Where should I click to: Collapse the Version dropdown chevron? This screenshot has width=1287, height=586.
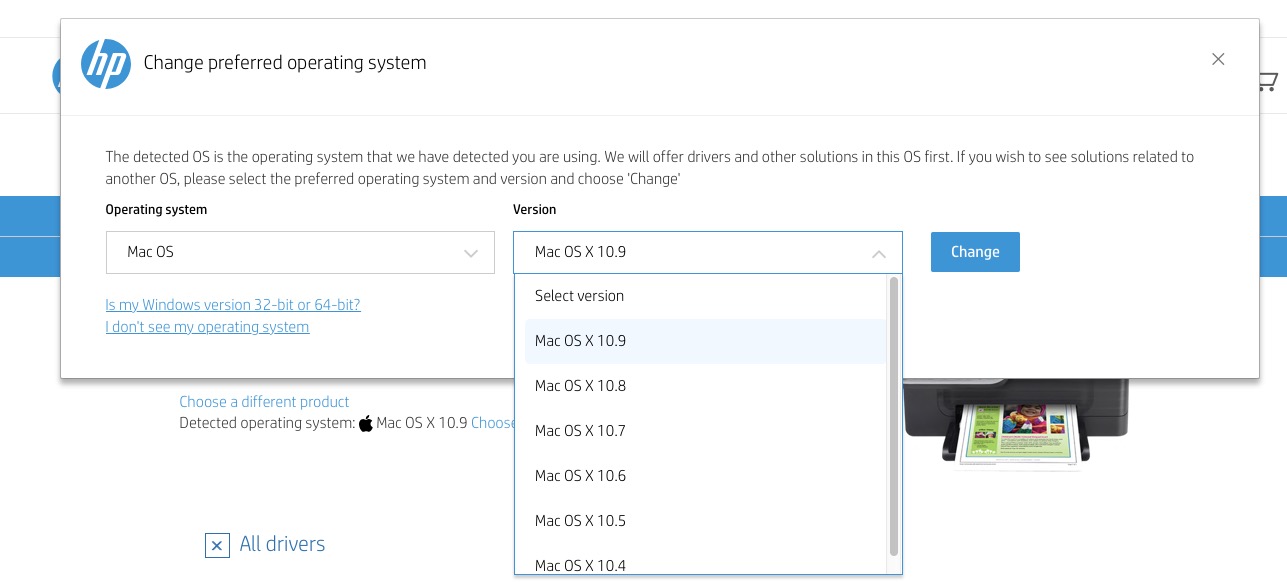pyautogui.click(x=878, y=254)
